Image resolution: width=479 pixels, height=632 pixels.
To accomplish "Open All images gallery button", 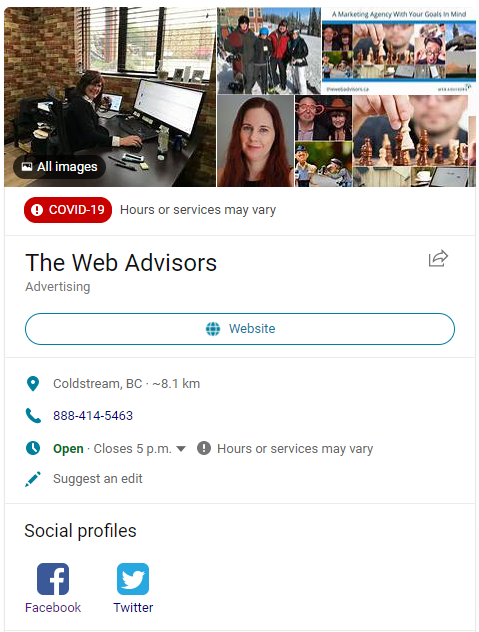I will (59, 167).
